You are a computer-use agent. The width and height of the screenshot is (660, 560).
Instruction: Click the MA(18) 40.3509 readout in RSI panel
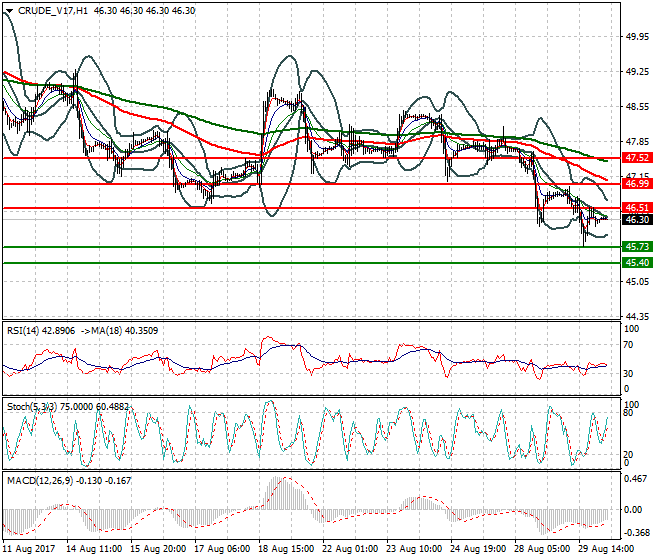[125, 331]
